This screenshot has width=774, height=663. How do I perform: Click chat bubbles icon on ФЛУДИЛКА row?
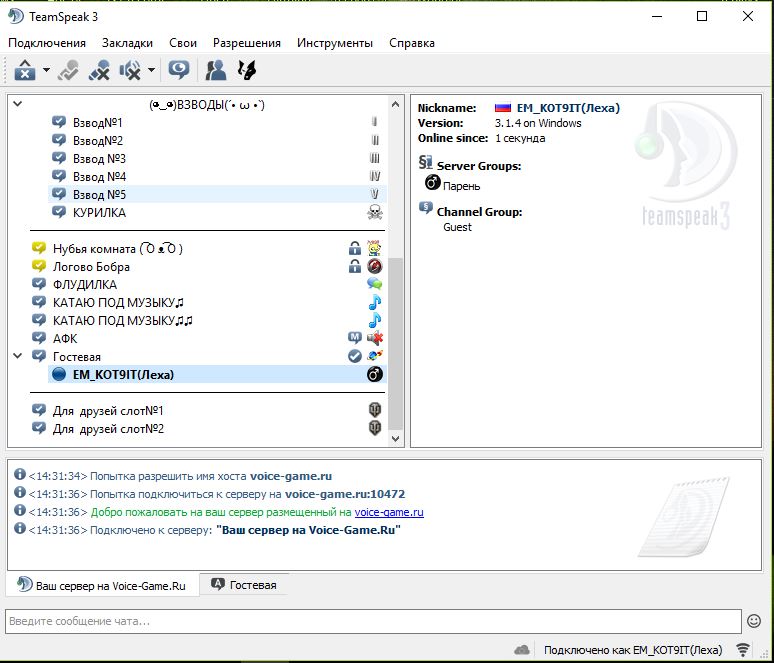pos(375,284)
